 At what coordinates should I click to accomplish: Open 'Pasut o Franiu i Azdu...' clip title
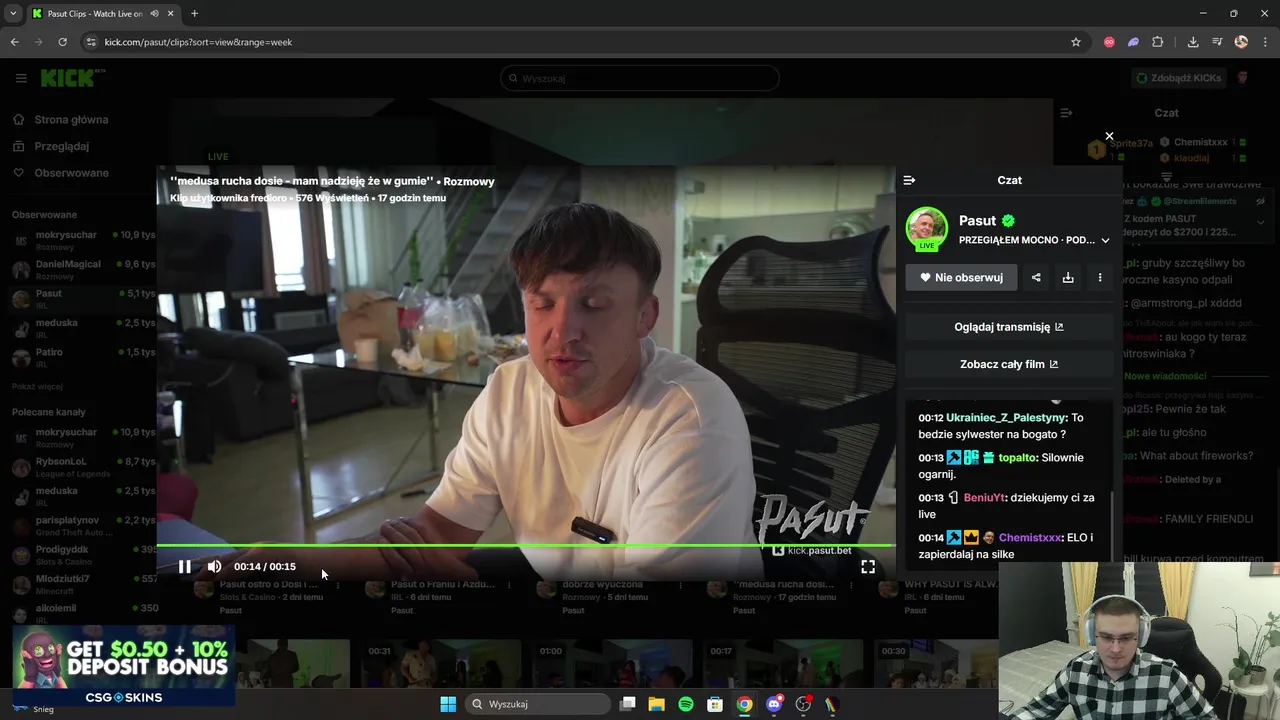(x=443, y=584)
